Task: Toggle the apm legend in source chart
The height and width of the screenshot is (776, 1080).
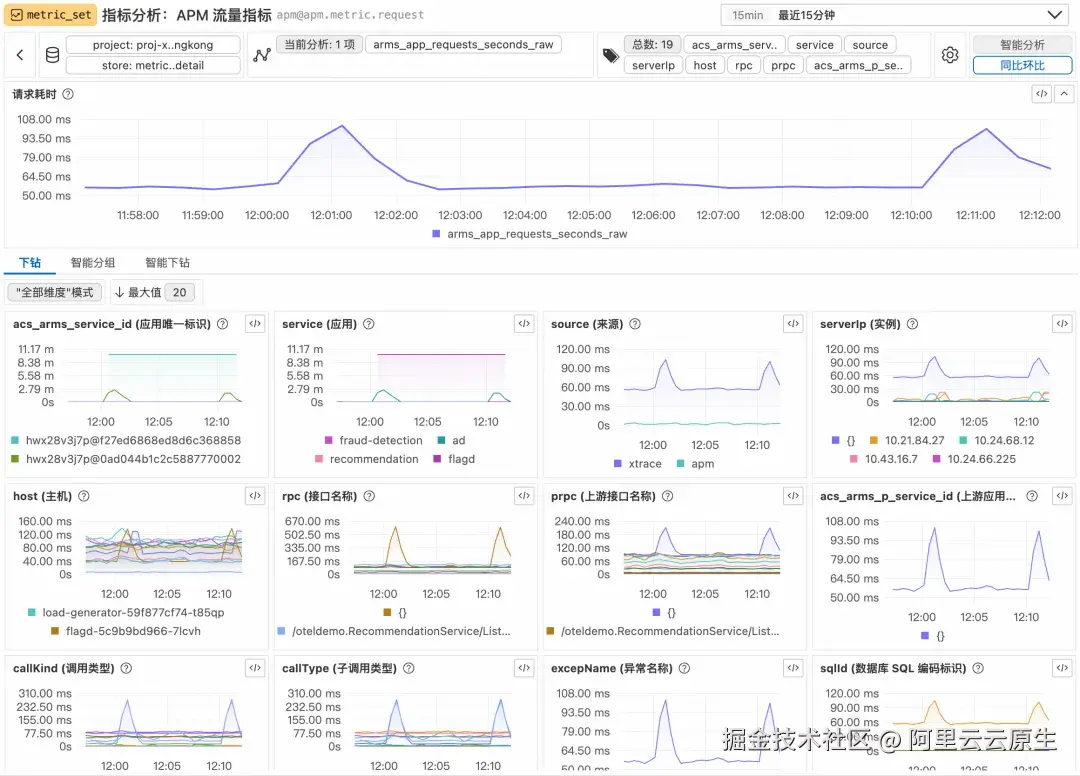Action: (700, 463)
